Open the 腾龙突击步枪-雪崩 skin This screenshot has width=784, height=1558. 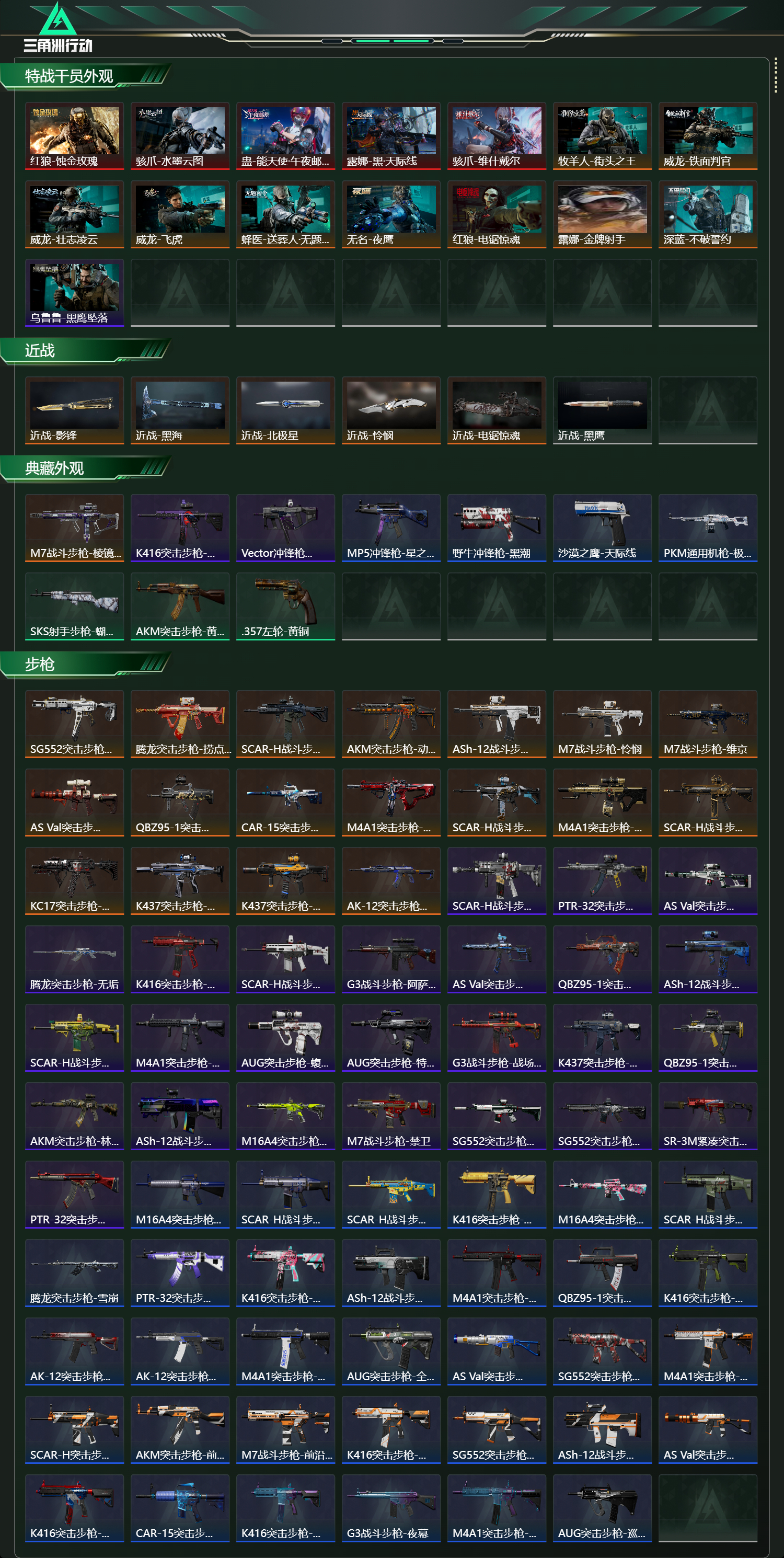point(74,1273)
